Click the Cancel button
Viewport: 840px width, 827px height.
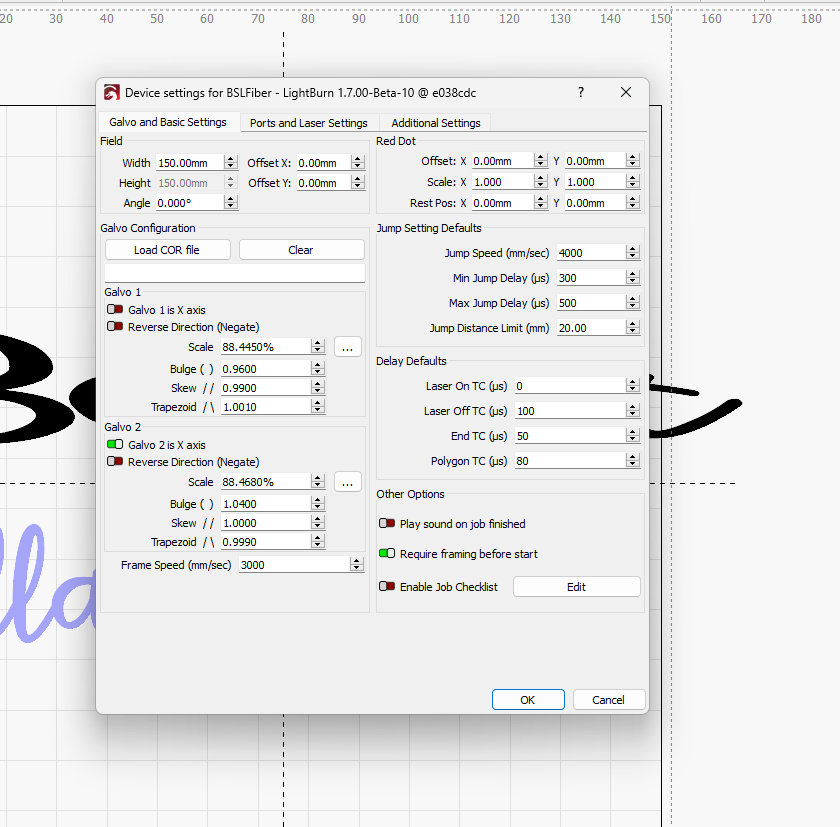point(609,700)
